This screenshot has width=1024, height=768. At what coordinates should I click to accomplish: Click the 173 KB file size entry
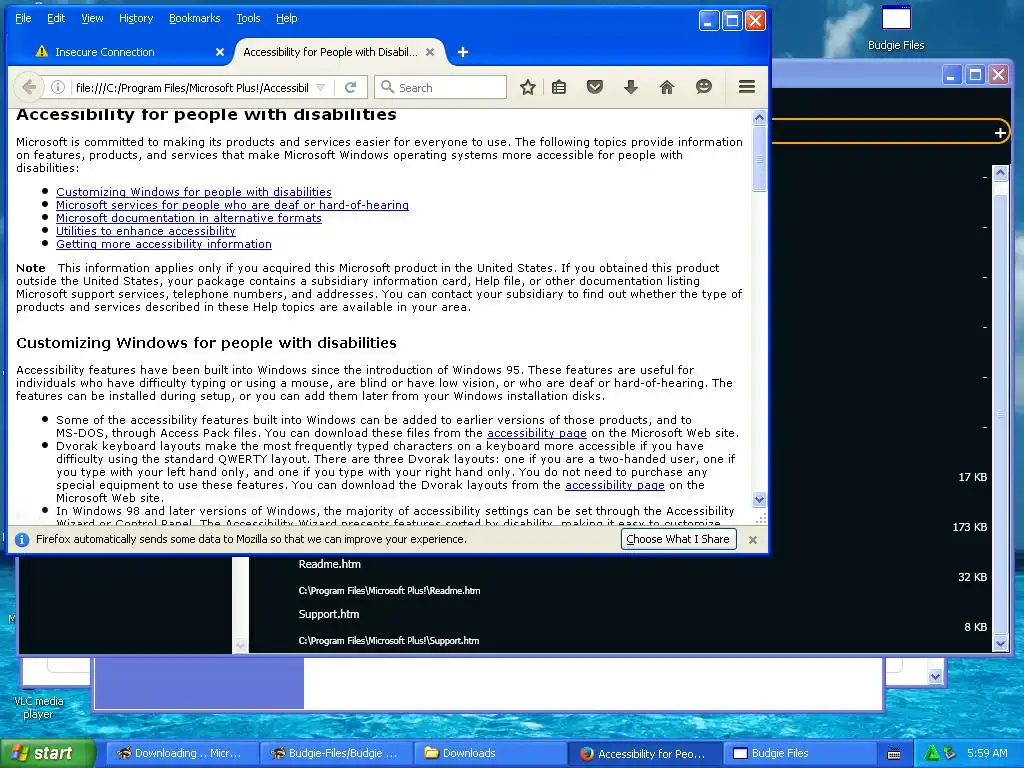[970, 528]
